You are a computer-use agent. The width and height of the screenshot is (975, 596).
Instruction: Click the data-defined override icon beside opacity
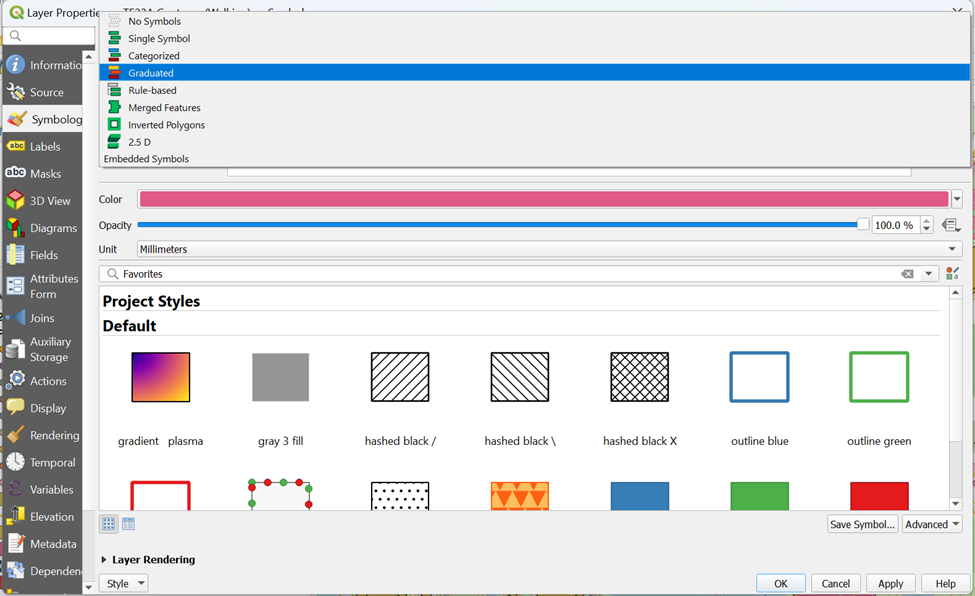pyautogui.click(x=951, y=225)
